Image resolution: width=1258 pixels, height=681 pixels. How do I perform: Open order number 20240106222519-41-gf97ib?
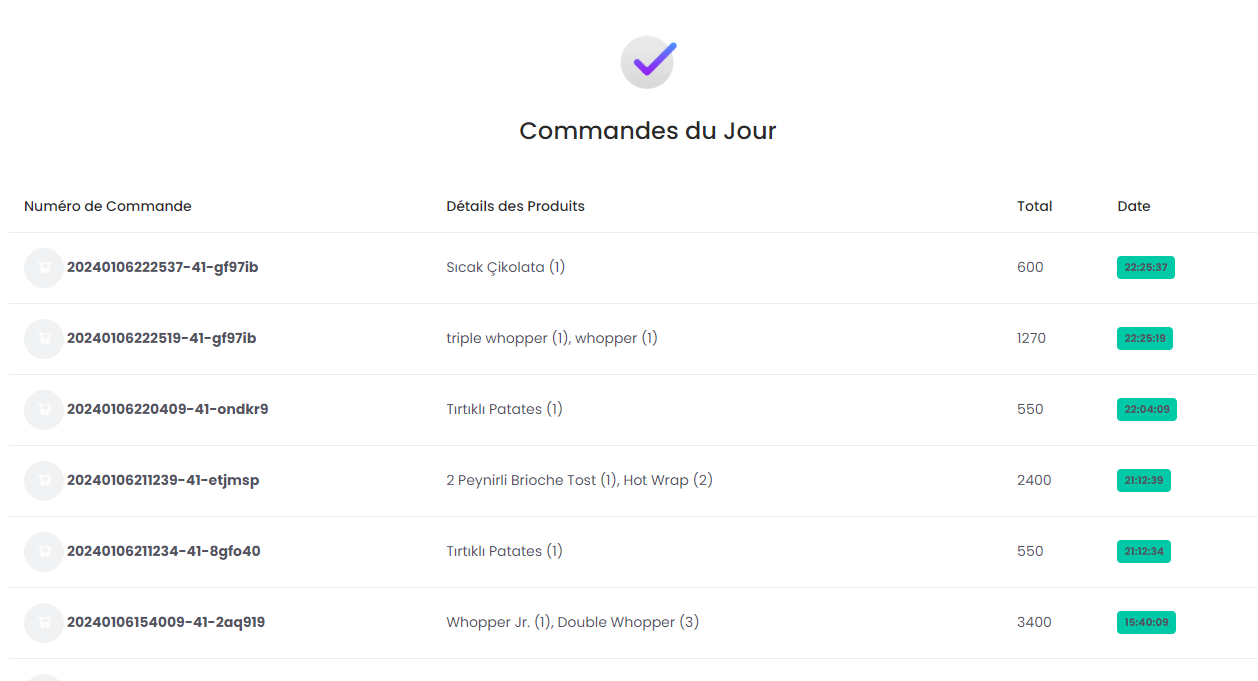click(x=162, y=338)
